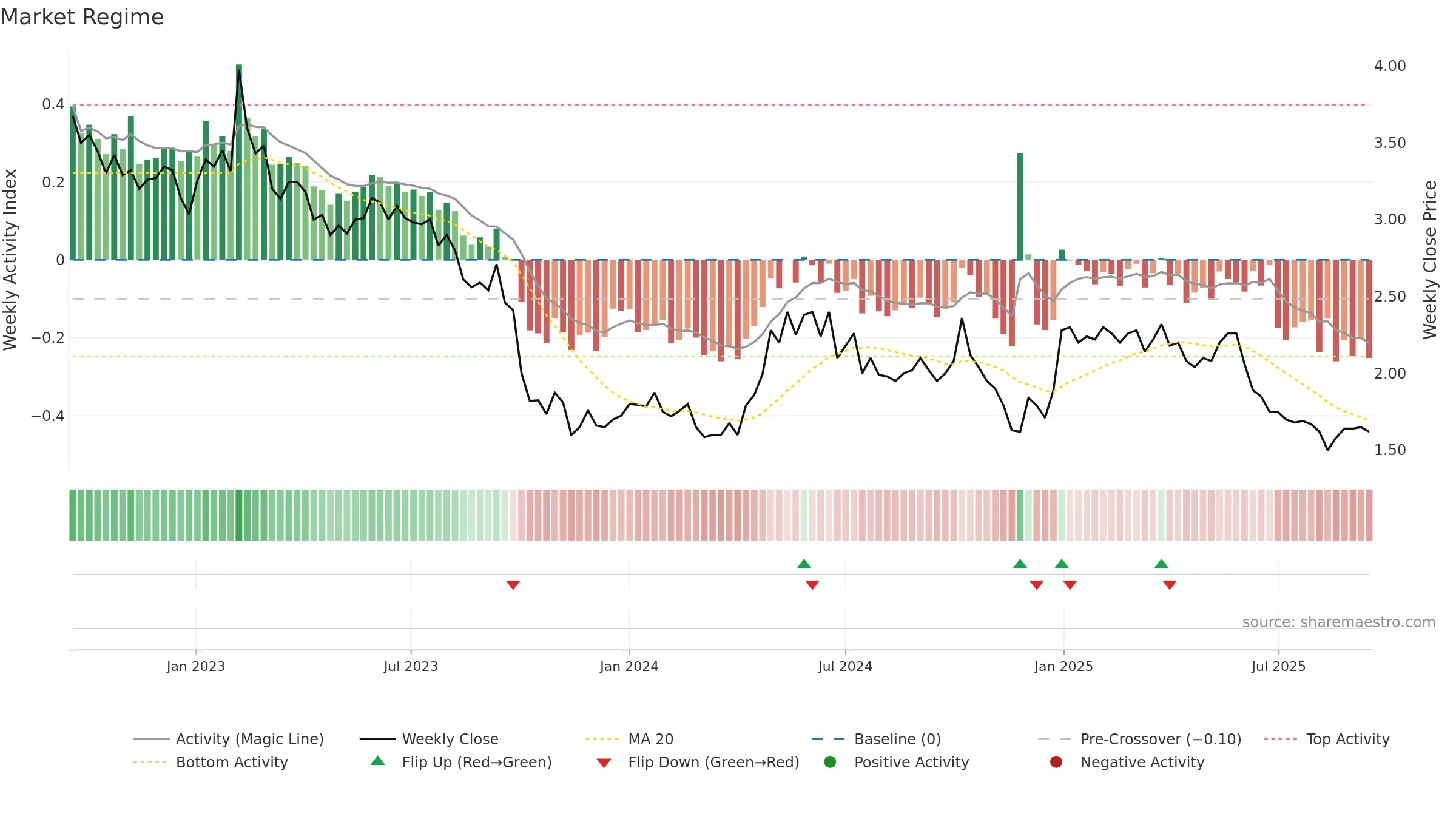Click the tallest green bar in early 2023
Screen dimensions: 1456x819
point(239,162)
